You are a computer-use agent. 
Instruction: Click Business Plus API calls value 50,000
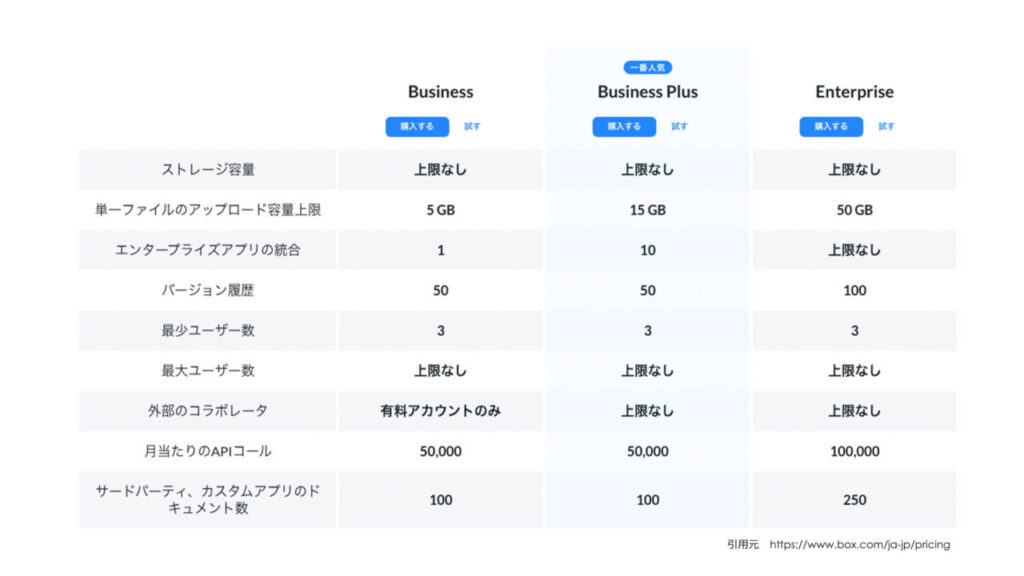pyautogui.click(x=648, y=451)
